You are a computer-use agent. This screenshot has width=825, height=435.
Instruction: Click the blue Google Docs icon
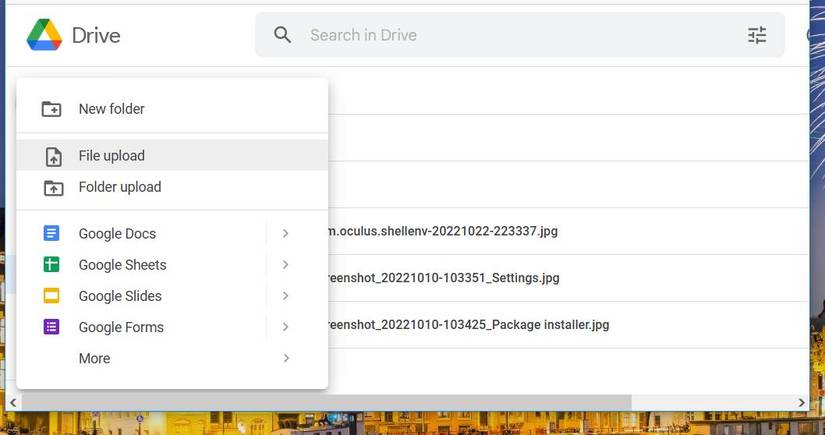[x=51, y=233]
